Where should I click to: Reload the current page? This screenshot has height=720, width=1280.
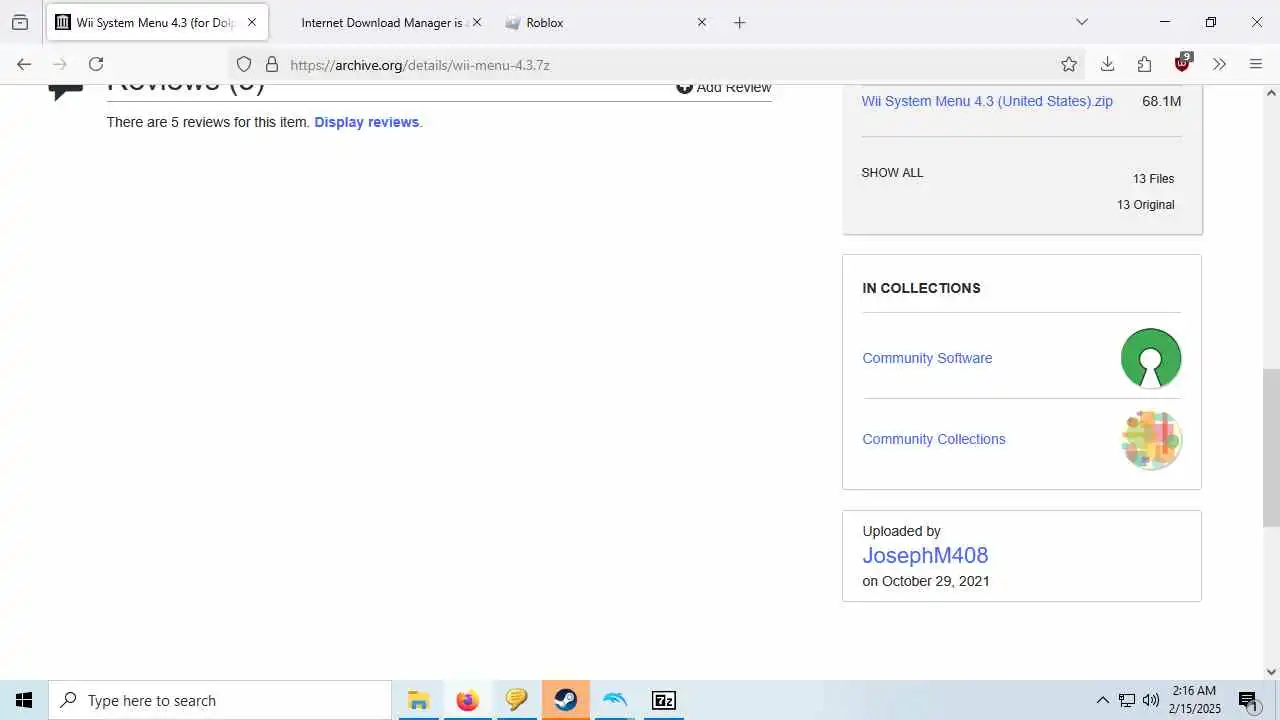[96, 64]
